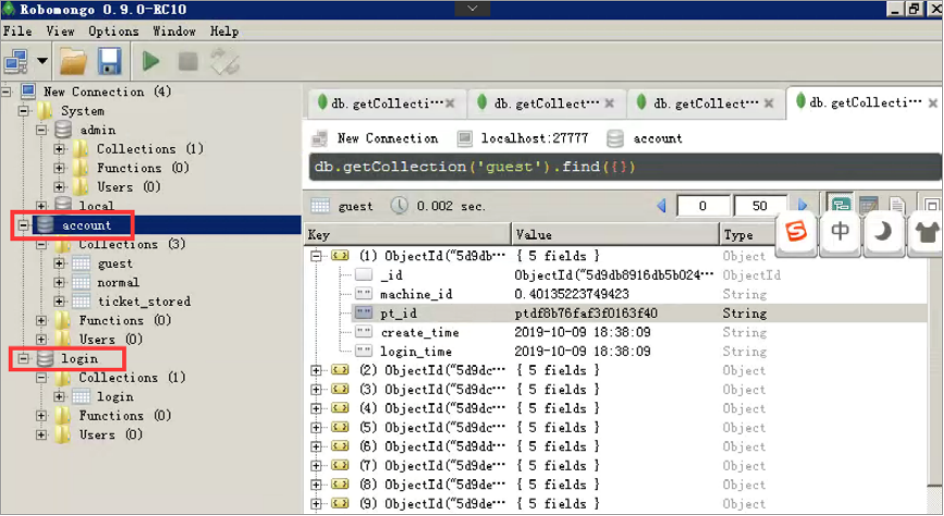The width and height of the screenshot is (944, 516).
Task: Click the normal collection table icon
Action: pos(81,282)
